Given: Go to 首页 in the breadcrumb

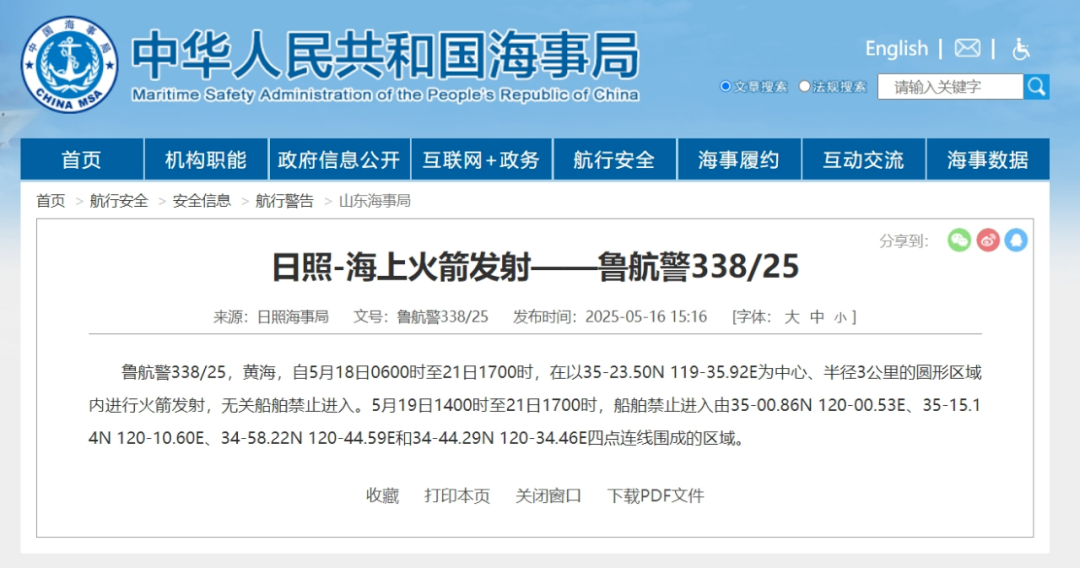Looking at the screenshot, I should (50, 201).
